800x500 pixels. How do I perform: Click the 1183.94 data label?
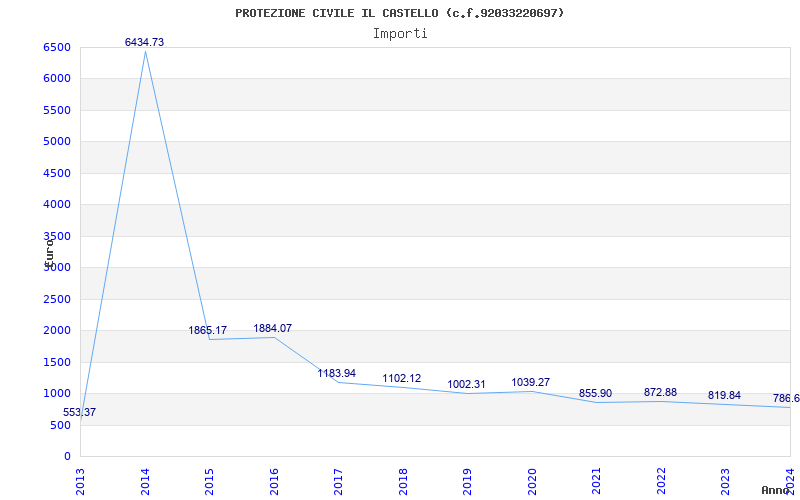tap(337, 373)
